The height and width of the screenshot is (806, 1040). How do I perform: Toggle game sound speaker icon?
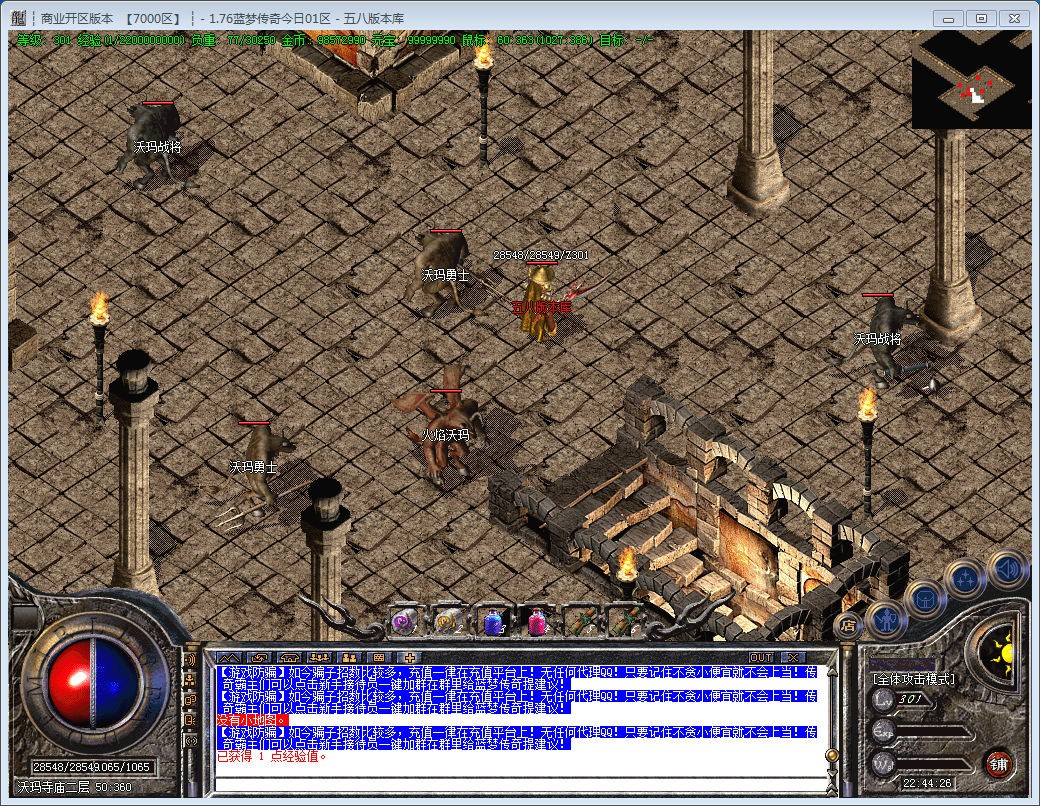[1007, 569]
